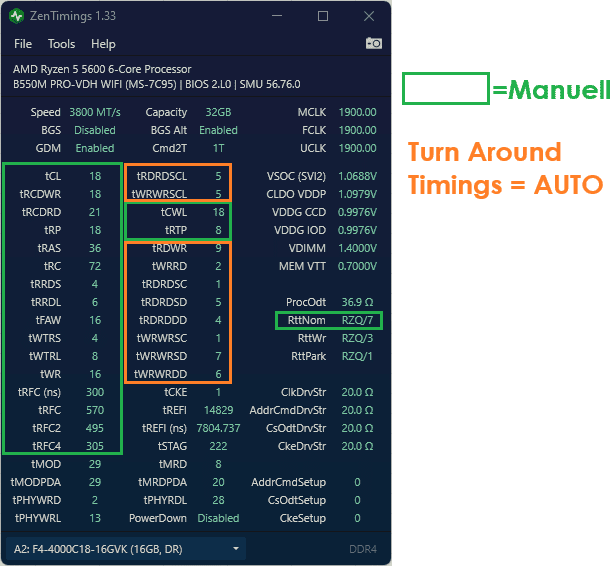
Task: Minimize the ZenTimings window
Action: click(x=277, y=16)
